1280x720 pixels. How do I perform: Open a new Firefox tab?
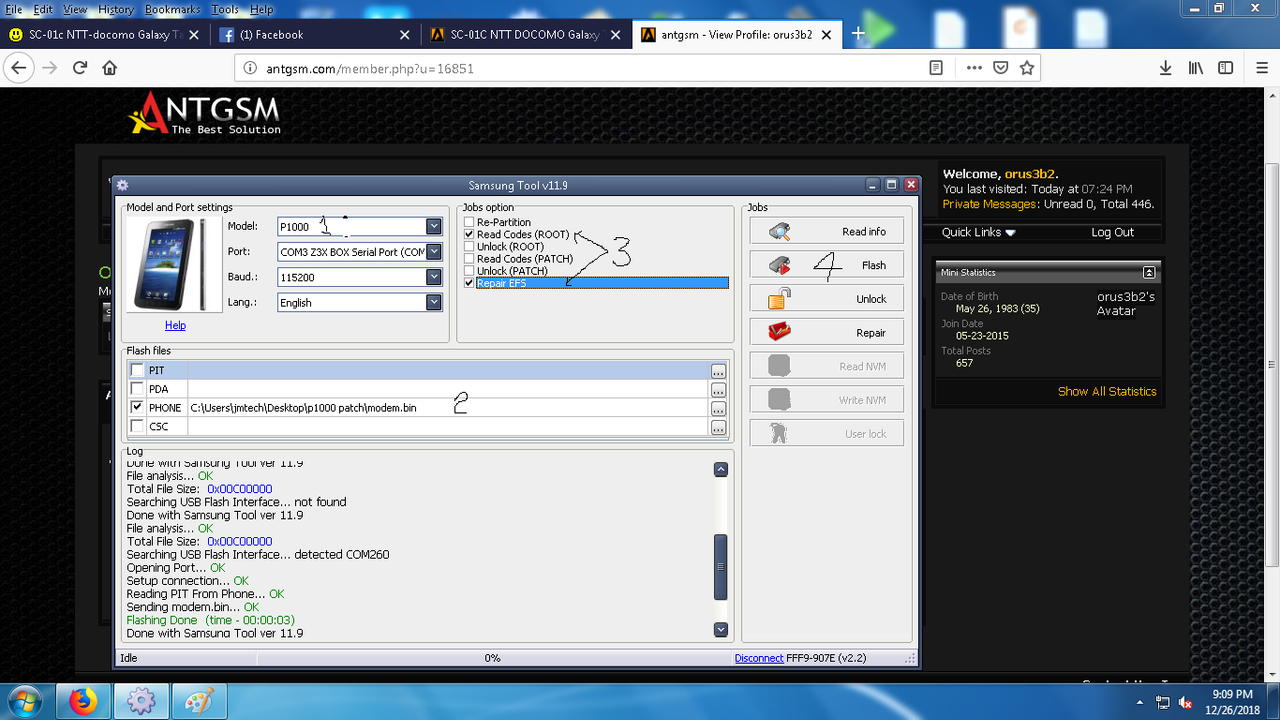point(858,34)
